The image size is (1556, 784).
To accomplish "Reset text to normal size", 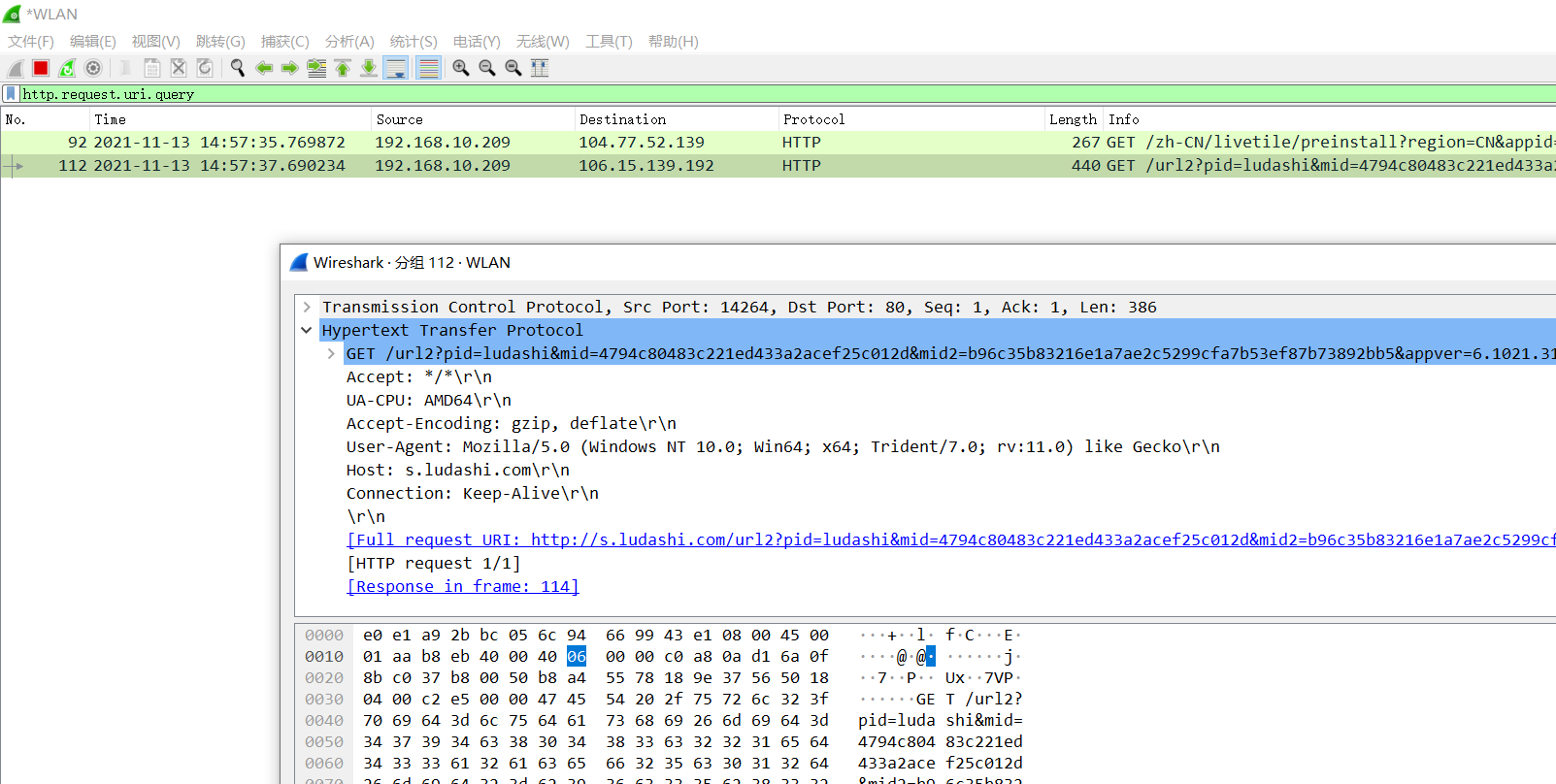I will 513,68.
